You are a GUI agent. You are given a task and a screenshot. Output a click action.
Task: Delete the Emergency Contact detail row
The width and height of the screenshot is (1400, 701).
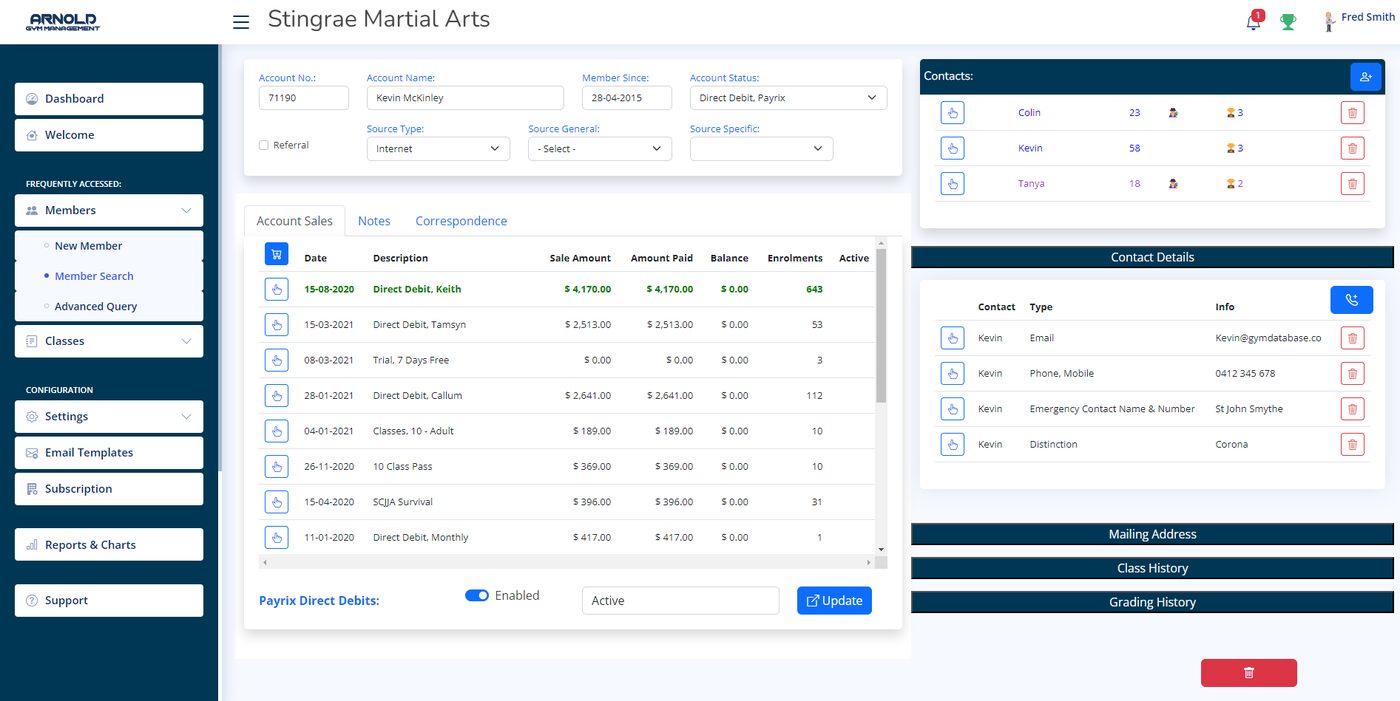point(1352,409)
